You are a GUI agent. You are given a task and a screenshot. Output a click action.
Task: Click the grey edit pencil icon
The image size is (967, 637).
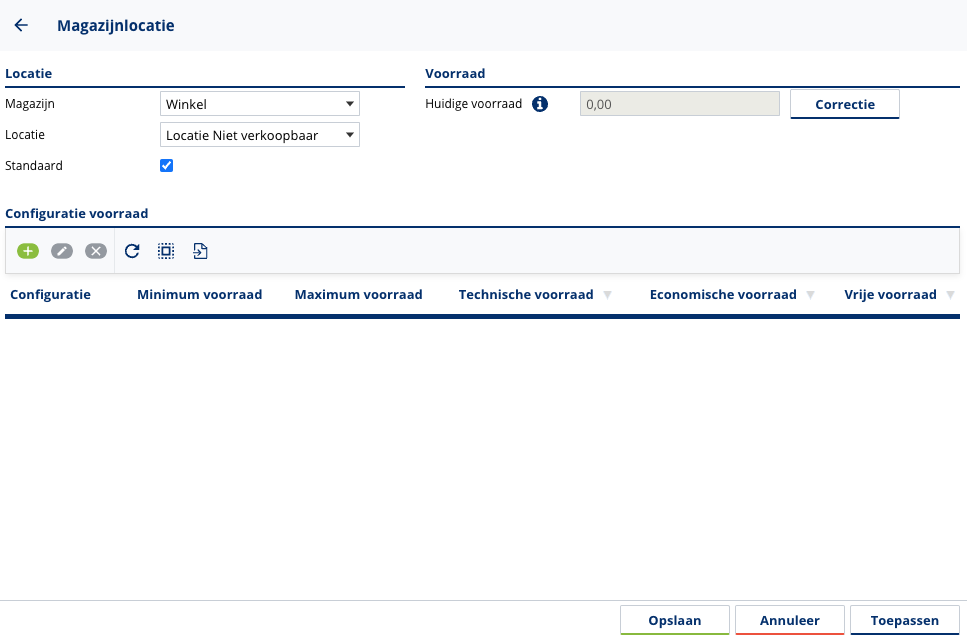62,251
